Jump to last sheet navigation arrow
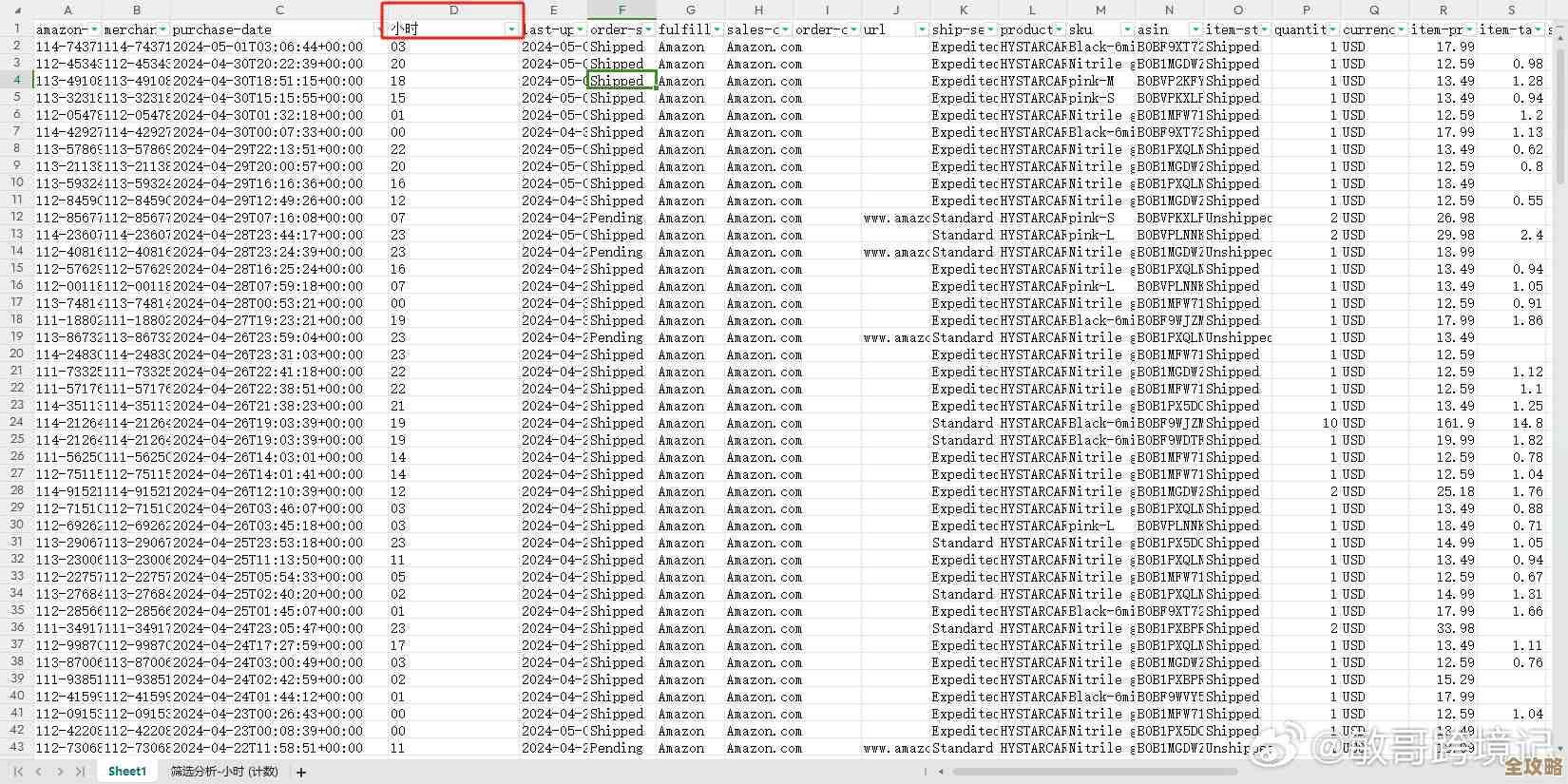Image resolution: width=1568 pixels, height=784 pixels. (80, 772)
